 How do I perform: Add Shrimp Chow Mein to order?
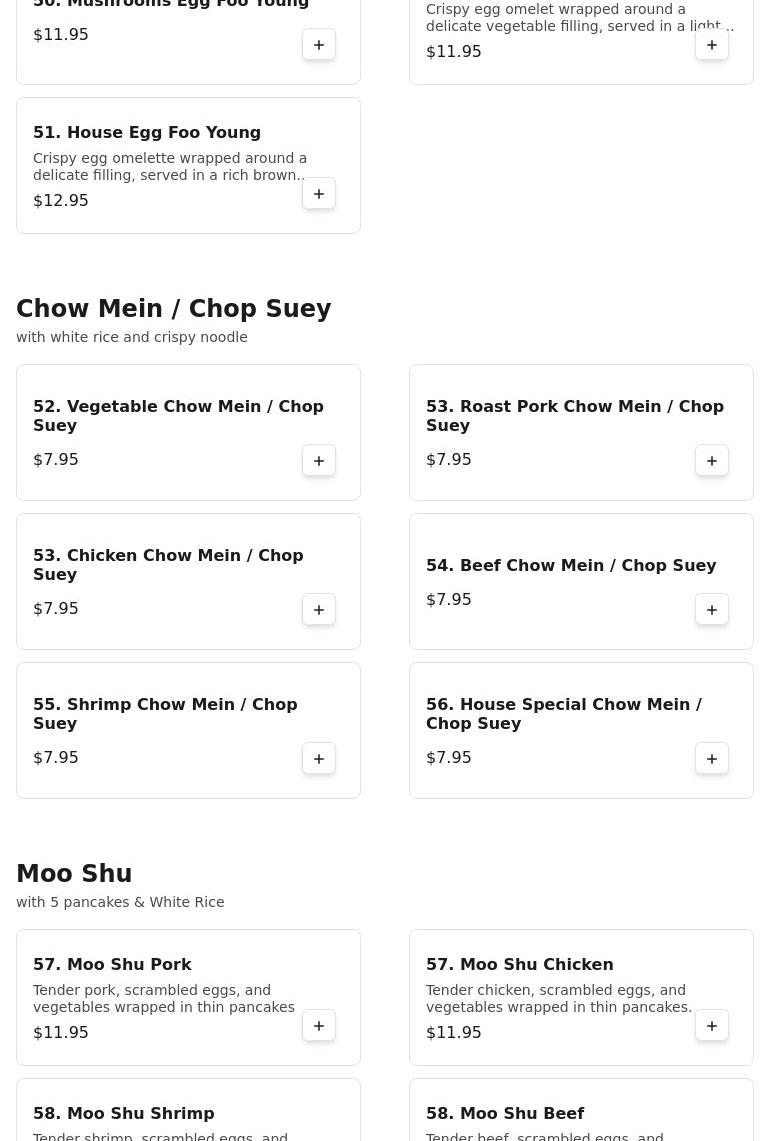319,759
